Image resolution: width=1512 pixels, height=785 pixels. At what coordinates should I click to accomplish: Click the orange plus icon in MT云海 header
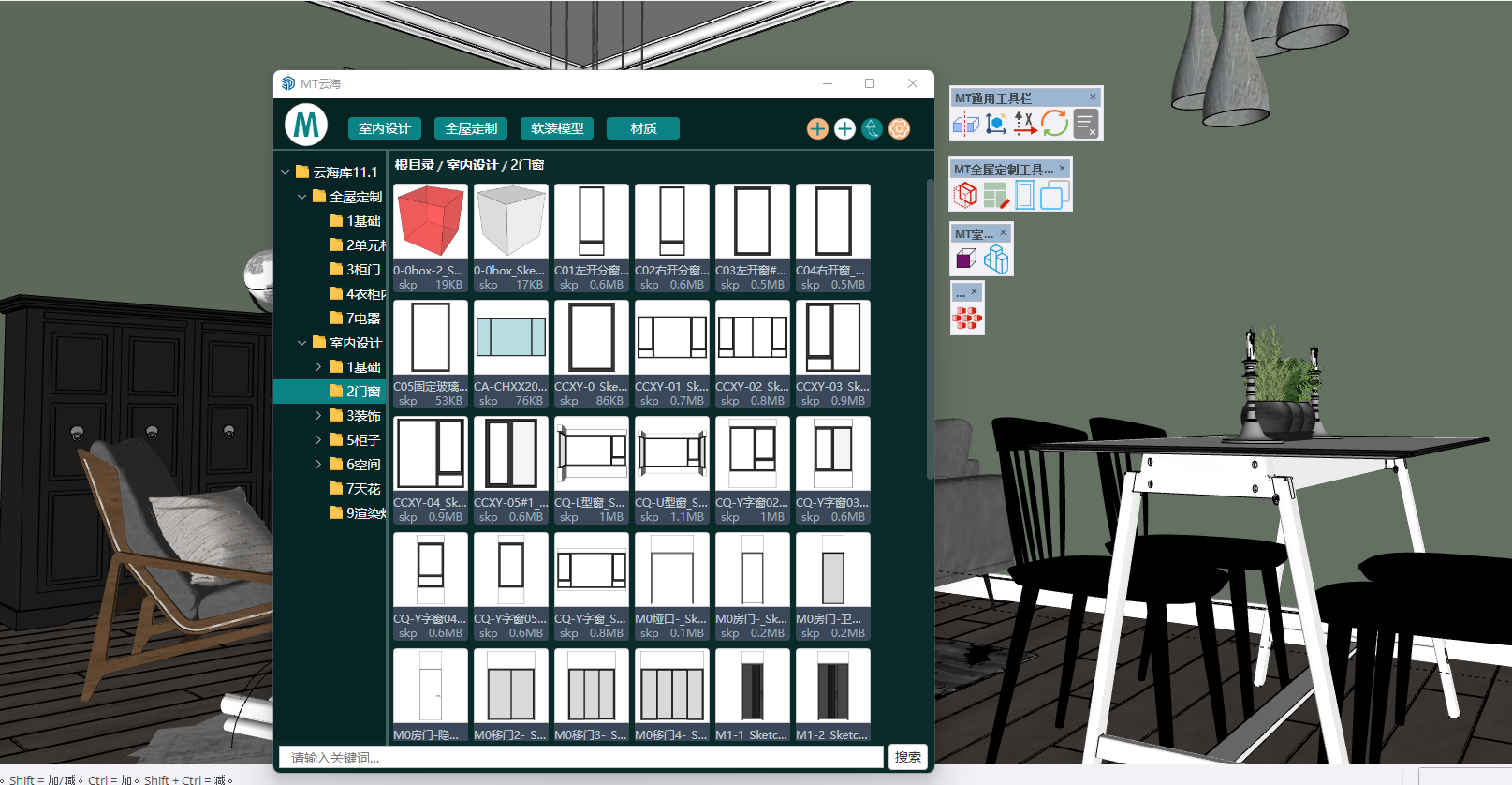(x=817, y=128)
